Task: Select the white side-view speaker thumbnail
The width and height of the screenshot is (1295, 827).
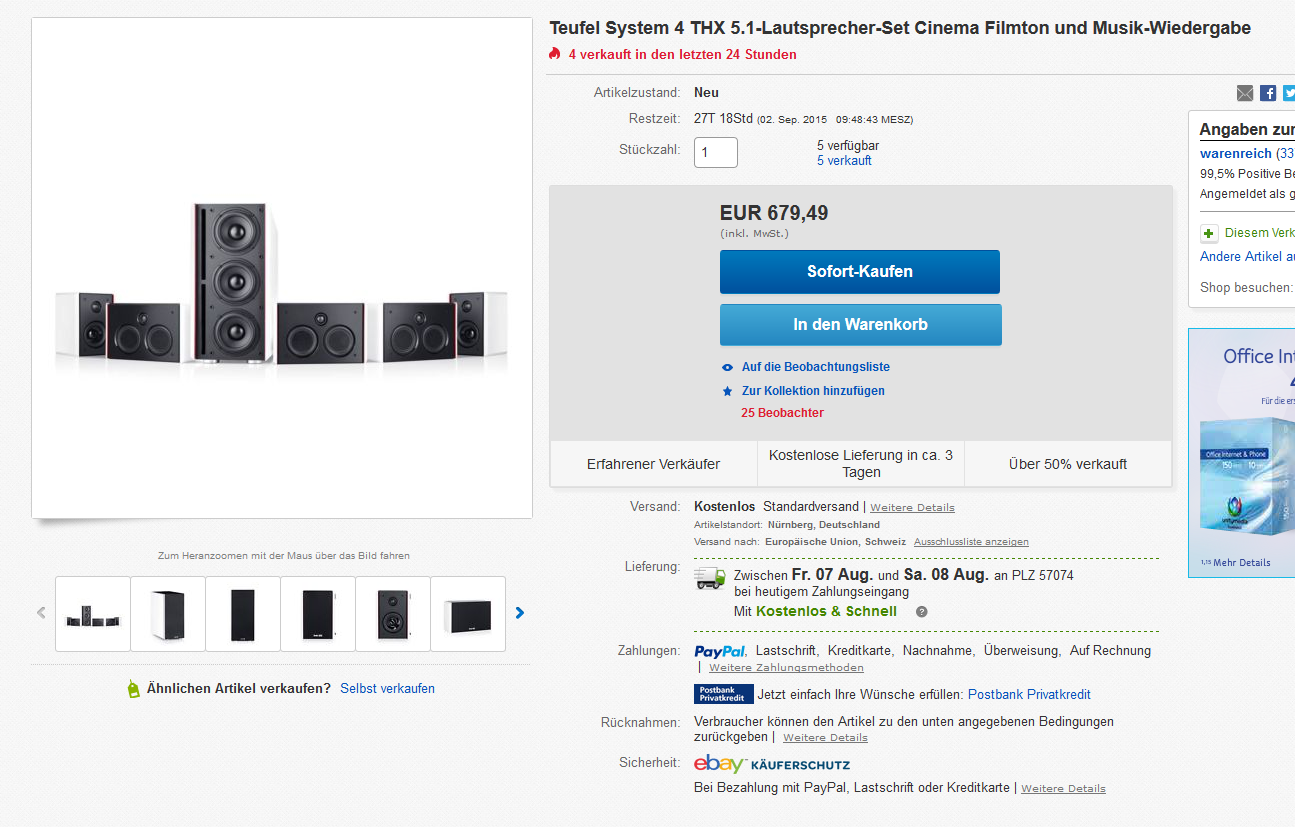Action: coord(168,614)
